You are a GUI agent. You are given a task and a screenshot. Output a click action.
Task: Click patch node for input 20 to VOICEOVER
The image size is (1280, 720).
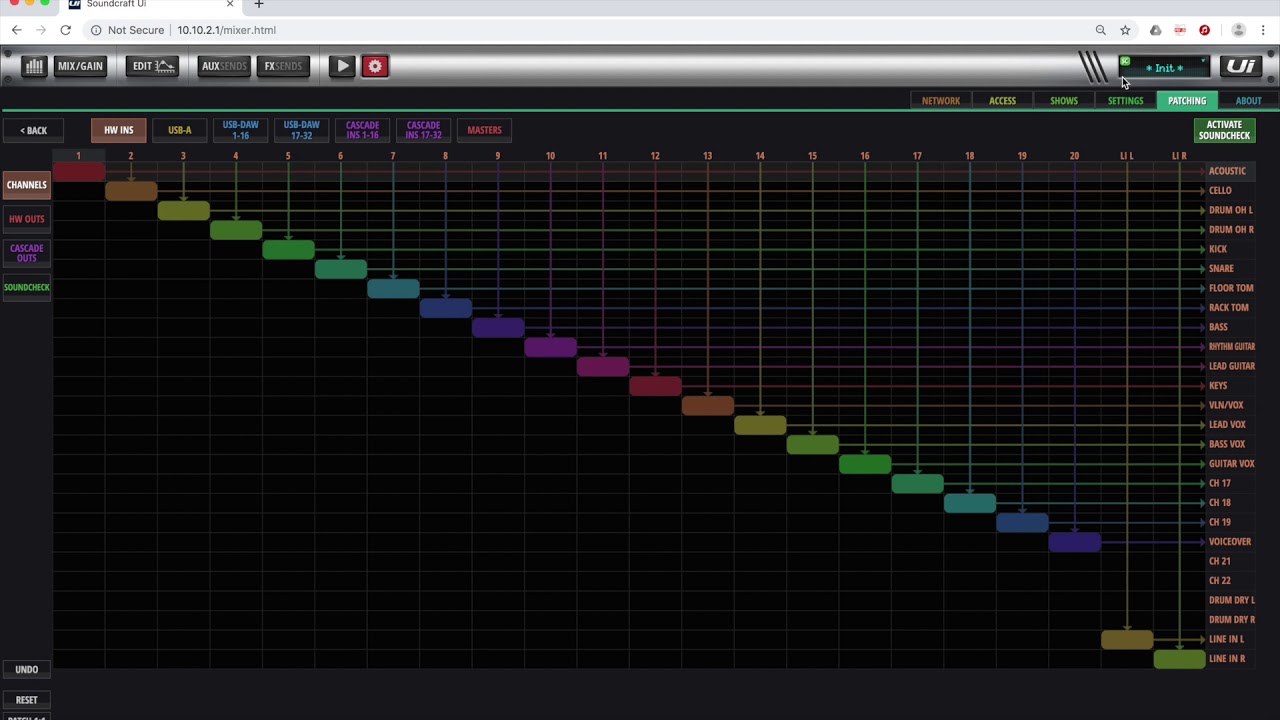tap(1074, 542)
